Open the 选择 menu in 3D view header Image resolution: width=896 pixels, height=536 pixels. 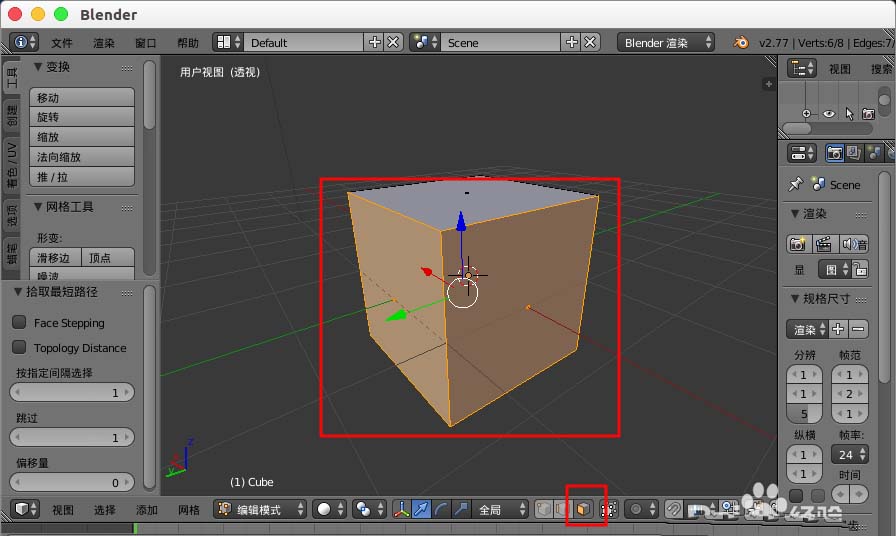point(105,509)
